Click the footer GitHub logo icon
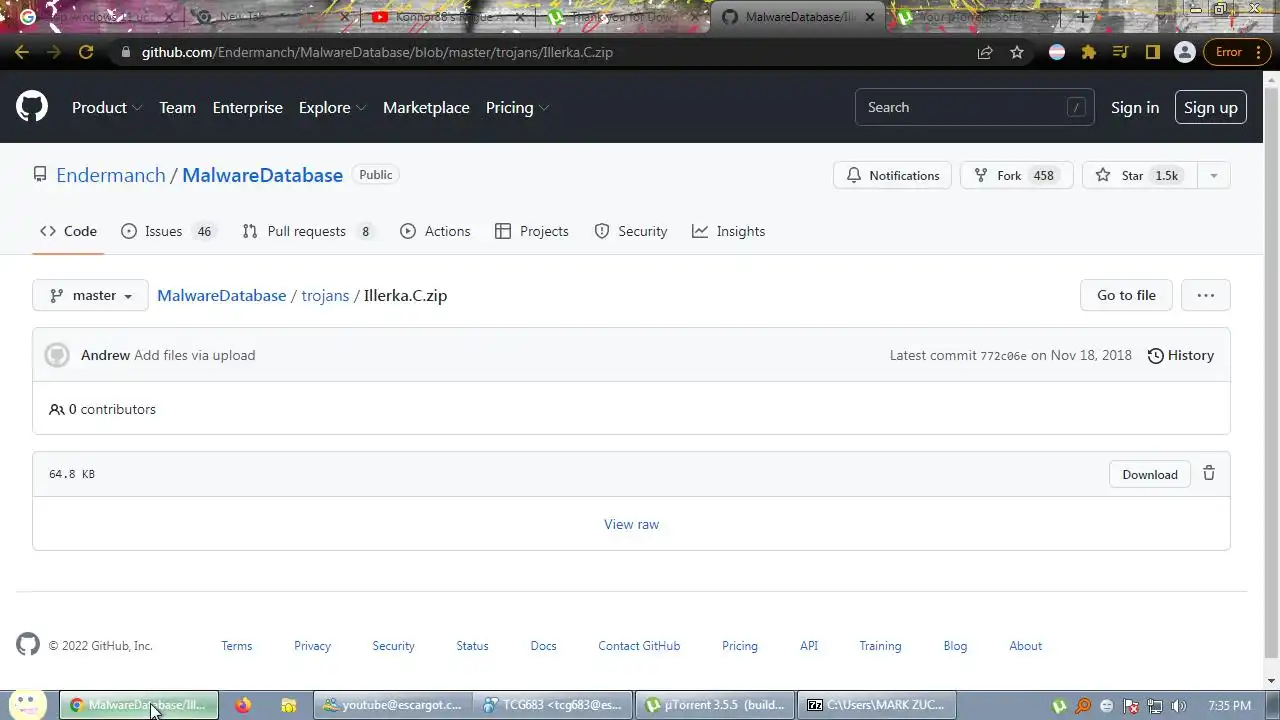 (28, 645)
